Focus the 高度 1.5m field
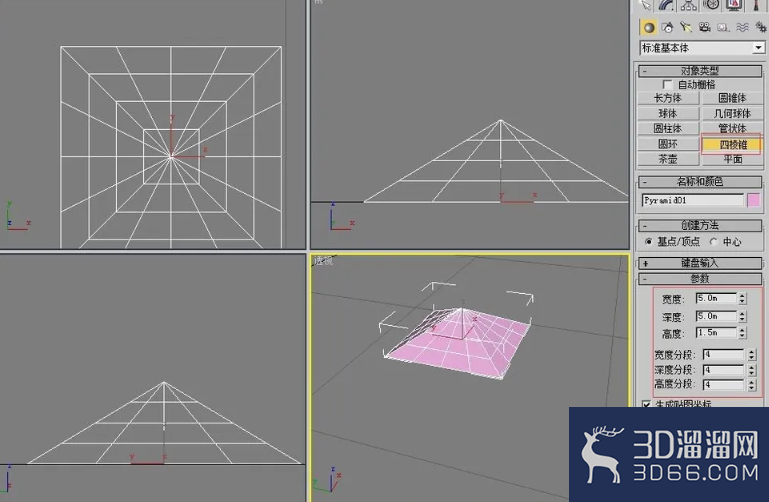769x502 pixels. click(x=716, y=333)
